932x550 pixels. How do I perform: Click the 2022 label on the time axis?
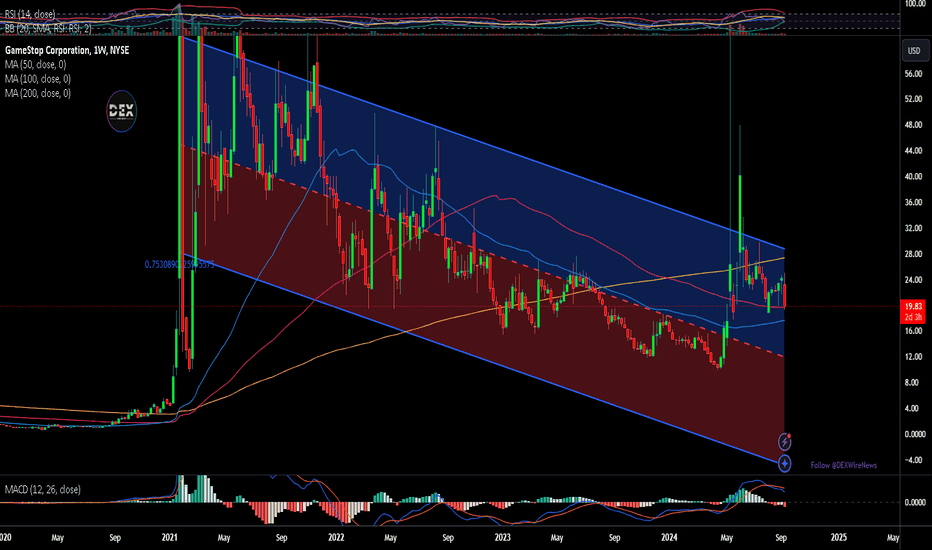[x=336, y=538]
